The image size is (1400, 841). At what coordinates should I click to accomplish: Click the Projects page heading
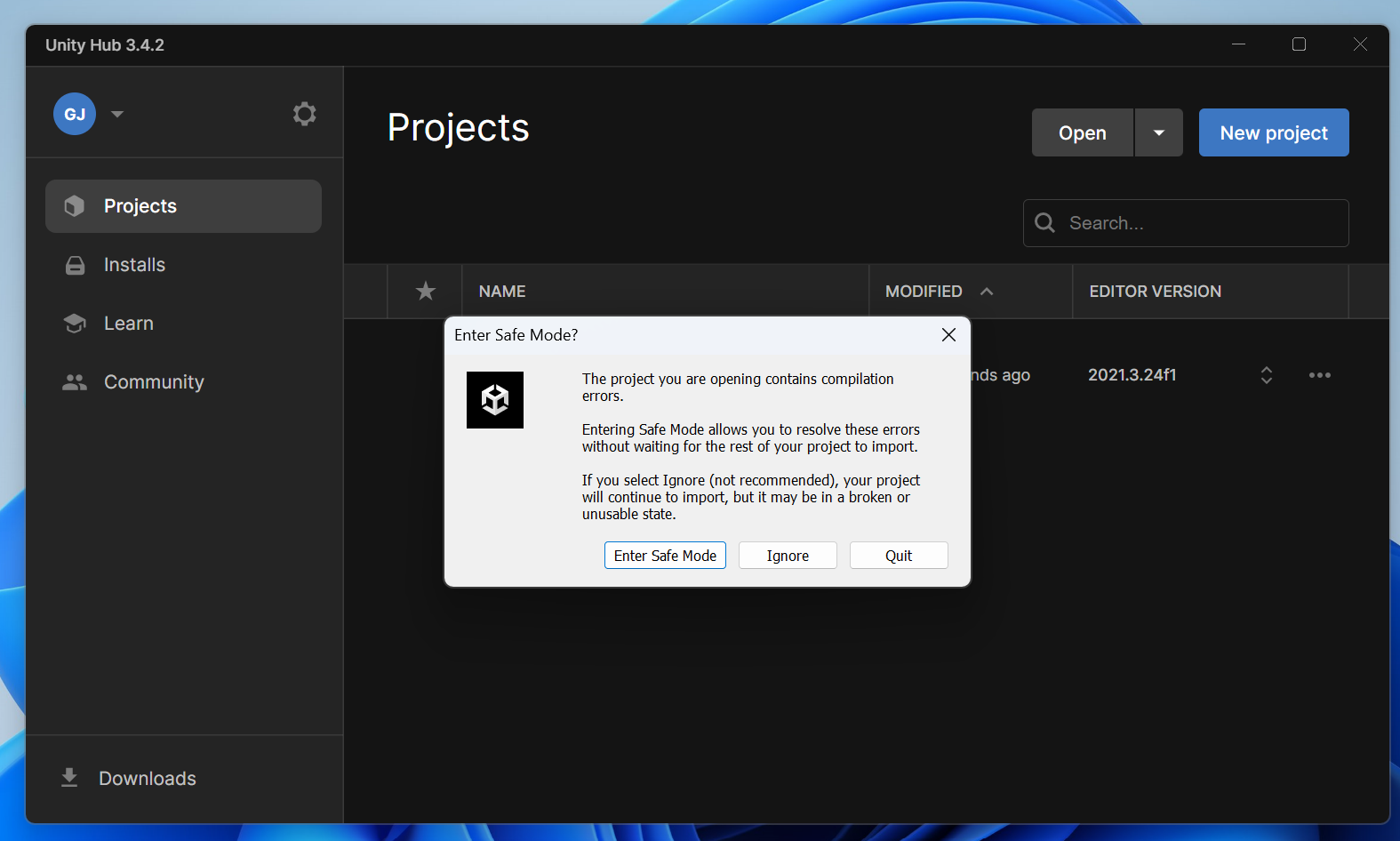coord(459,128)
